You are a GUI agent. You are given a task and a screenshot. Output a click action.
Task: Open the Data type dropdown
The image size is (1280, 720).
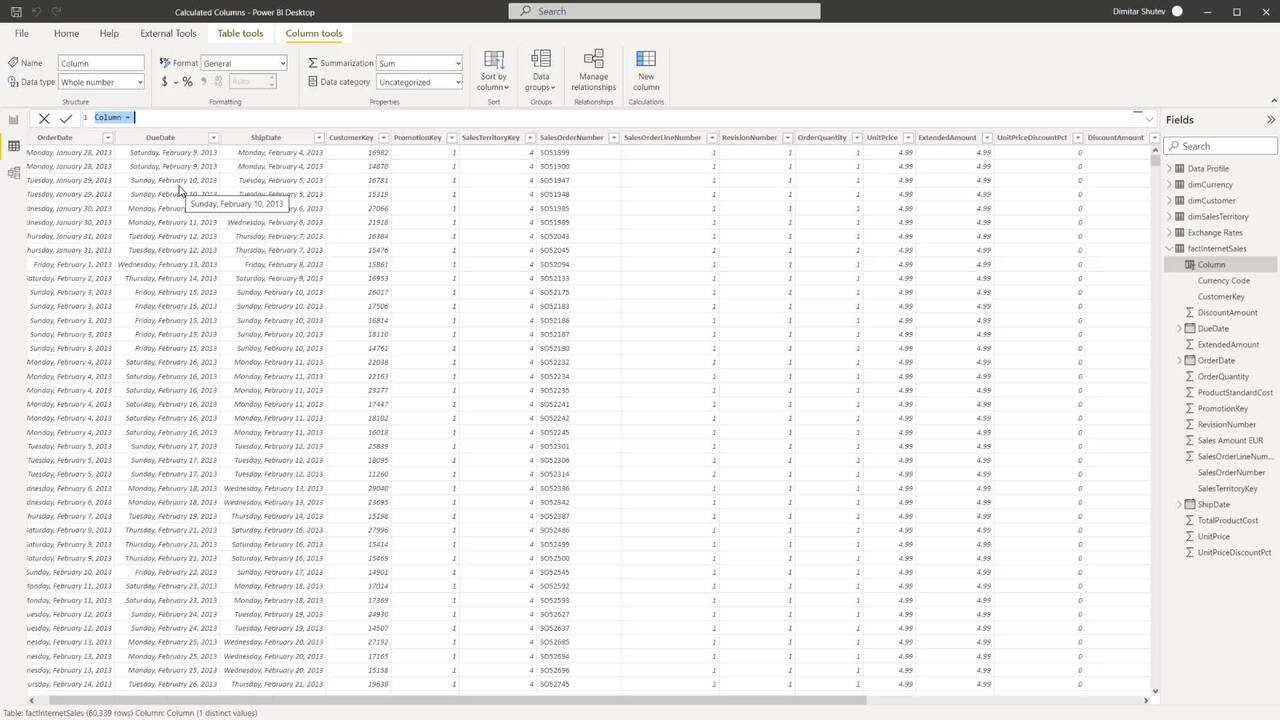coord(101,82)
